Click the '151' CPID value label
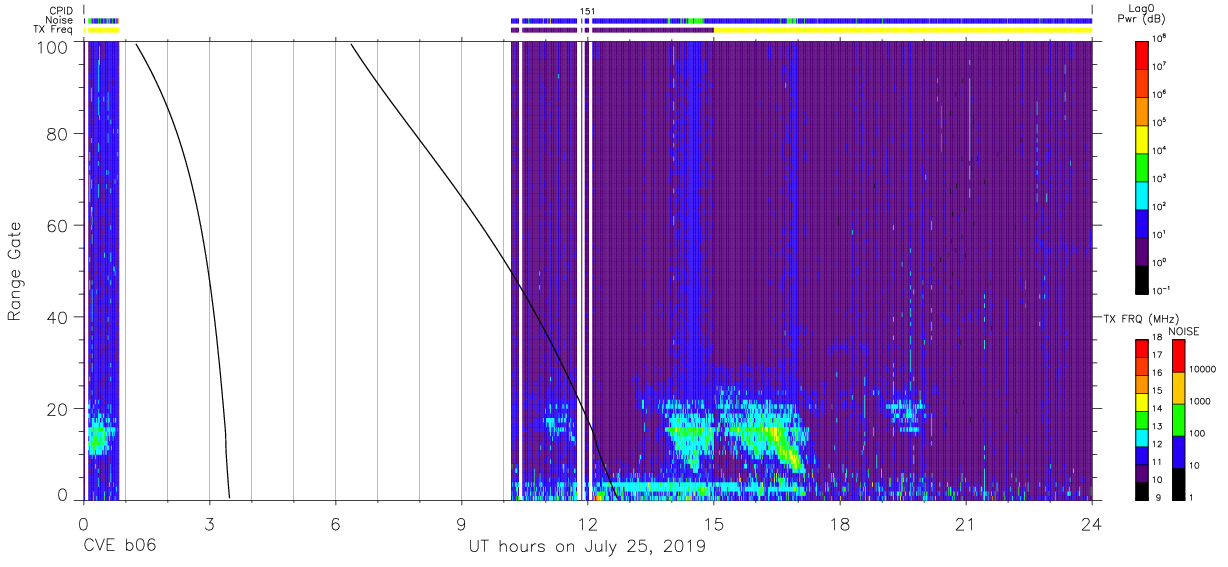The width and height of the screenshot is (1228, 567). coord(588,11)
